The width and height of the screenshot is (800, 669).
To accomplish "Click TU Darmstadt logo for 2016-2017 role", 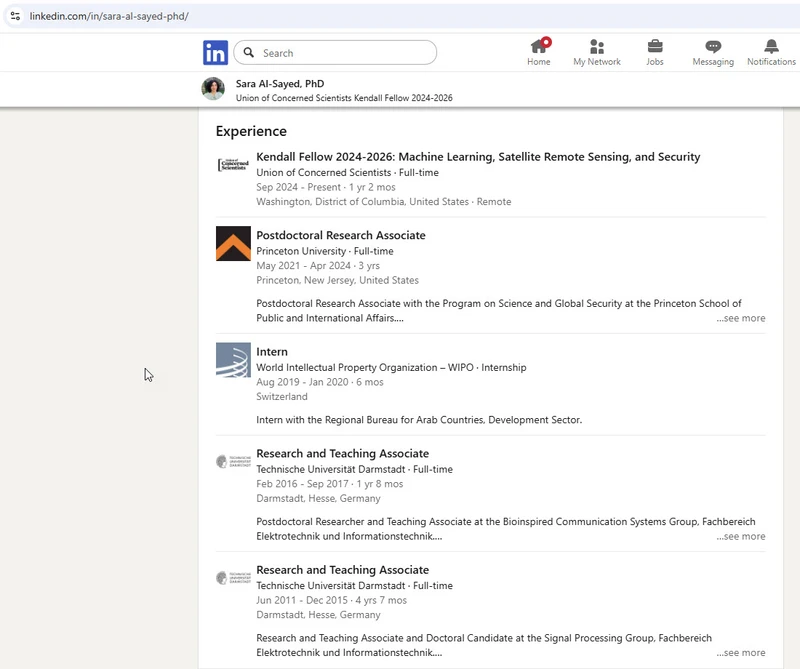I will (x=233, y=462).
